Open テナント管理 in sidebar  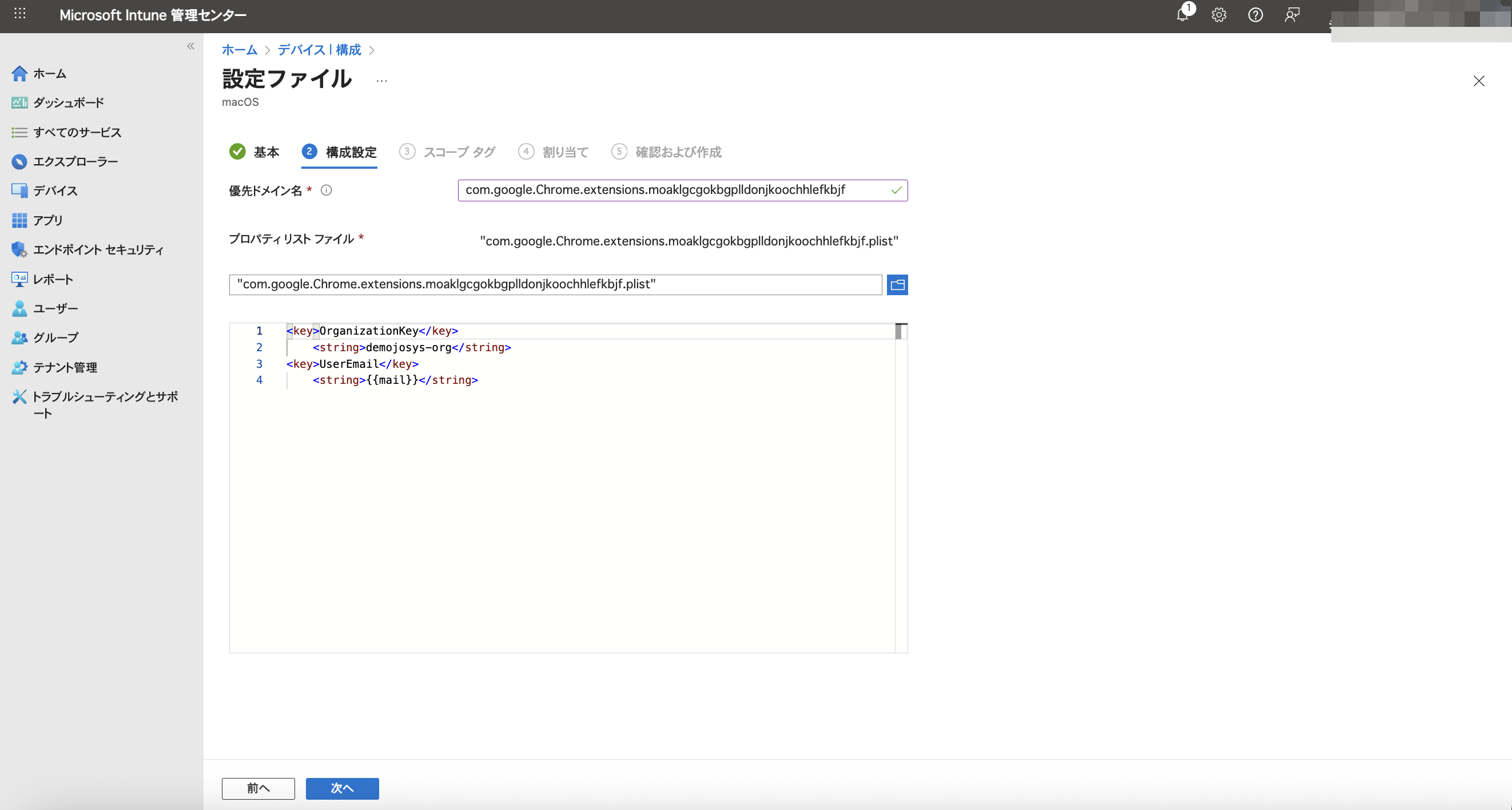(65, 367)
